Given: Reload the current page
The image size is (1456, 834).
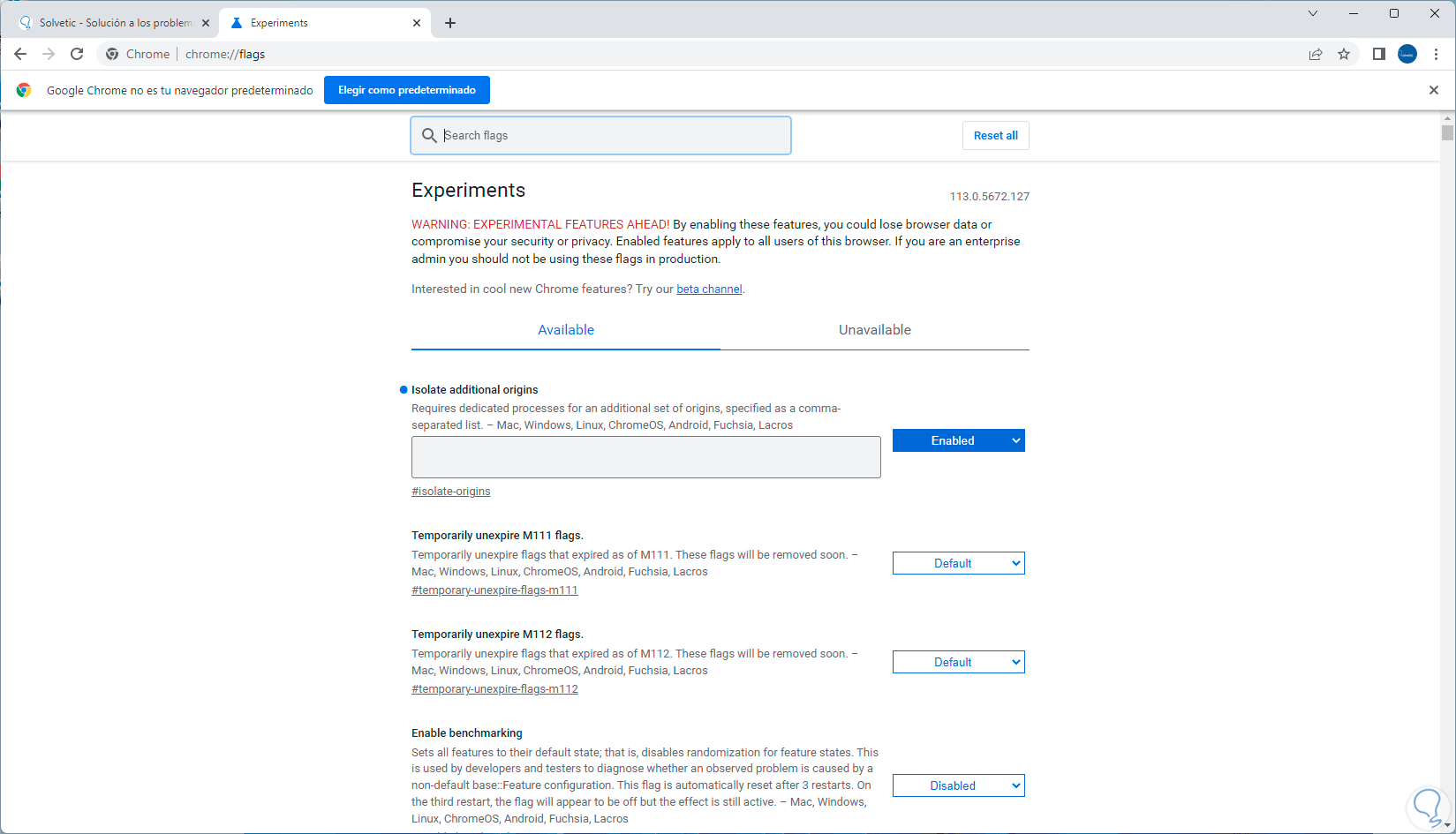Looking at the screenshot, I should (77, 54).
